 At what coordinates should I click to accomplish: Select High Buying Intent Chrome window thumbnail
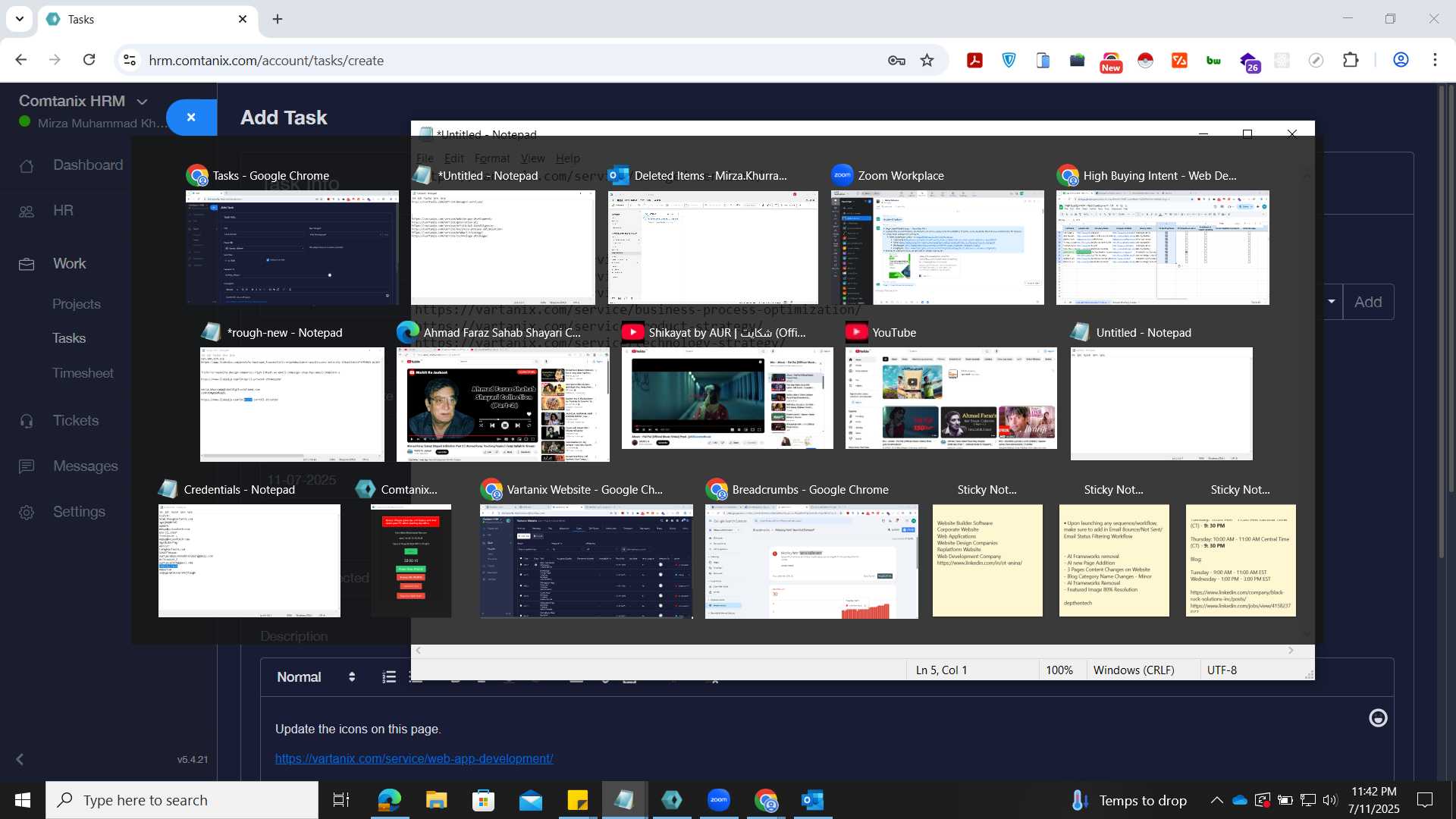coord(1163,247)
